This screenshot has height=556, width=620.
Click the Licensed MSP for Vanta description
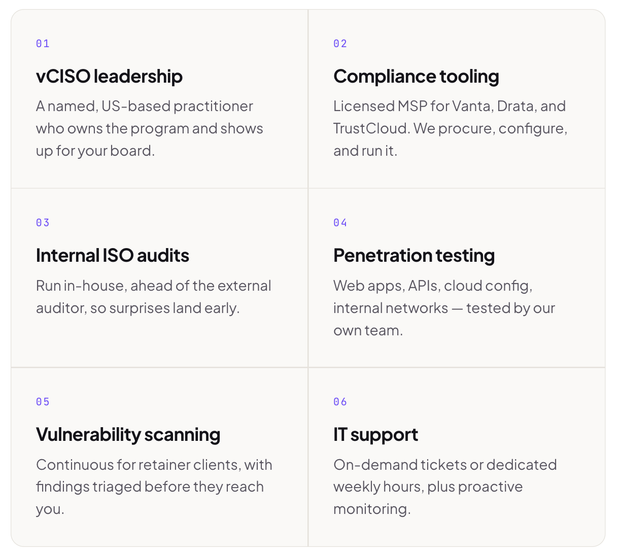click(x=450, y=129)
